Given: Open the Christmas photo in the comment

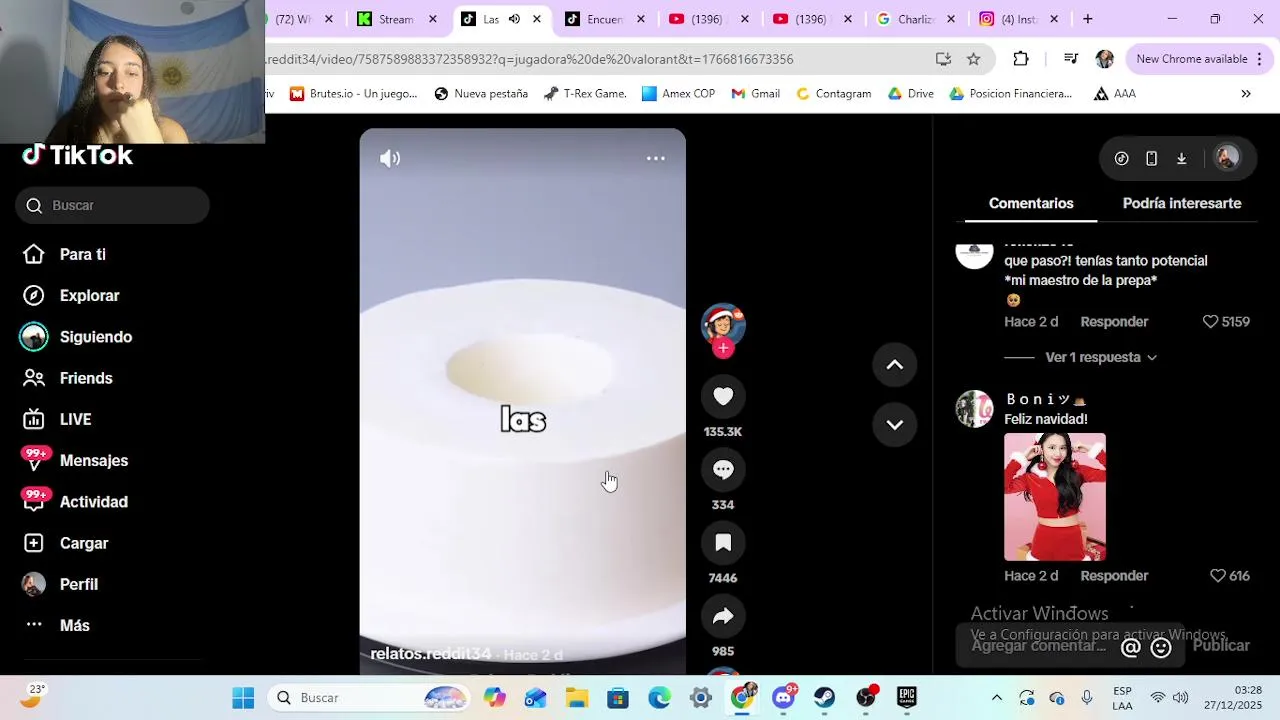Looking at the screenshot, I should 1055,497.
